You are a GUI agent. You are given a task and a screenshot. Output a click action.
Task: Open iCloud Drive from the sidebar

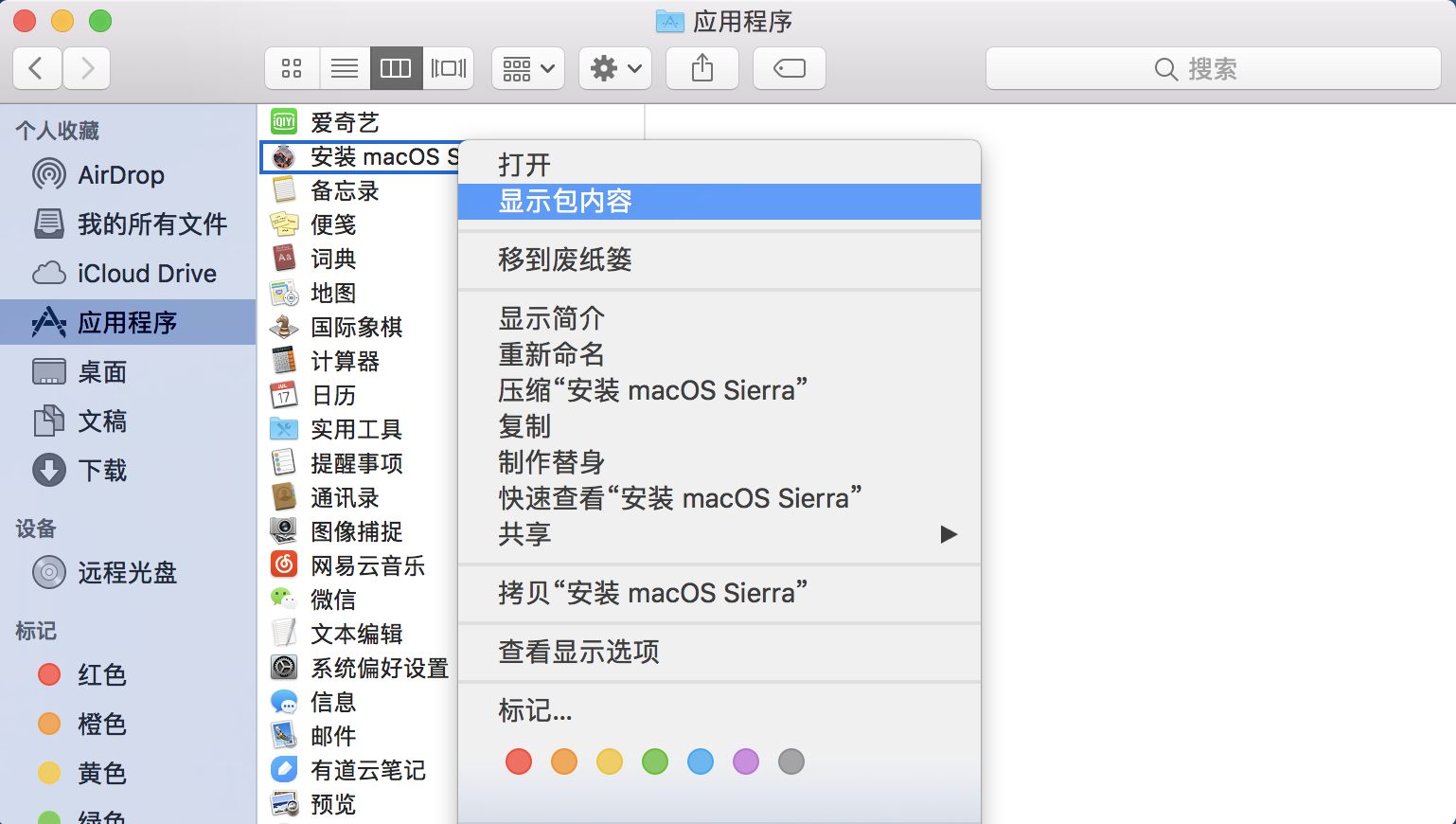(x=146, y=273)
